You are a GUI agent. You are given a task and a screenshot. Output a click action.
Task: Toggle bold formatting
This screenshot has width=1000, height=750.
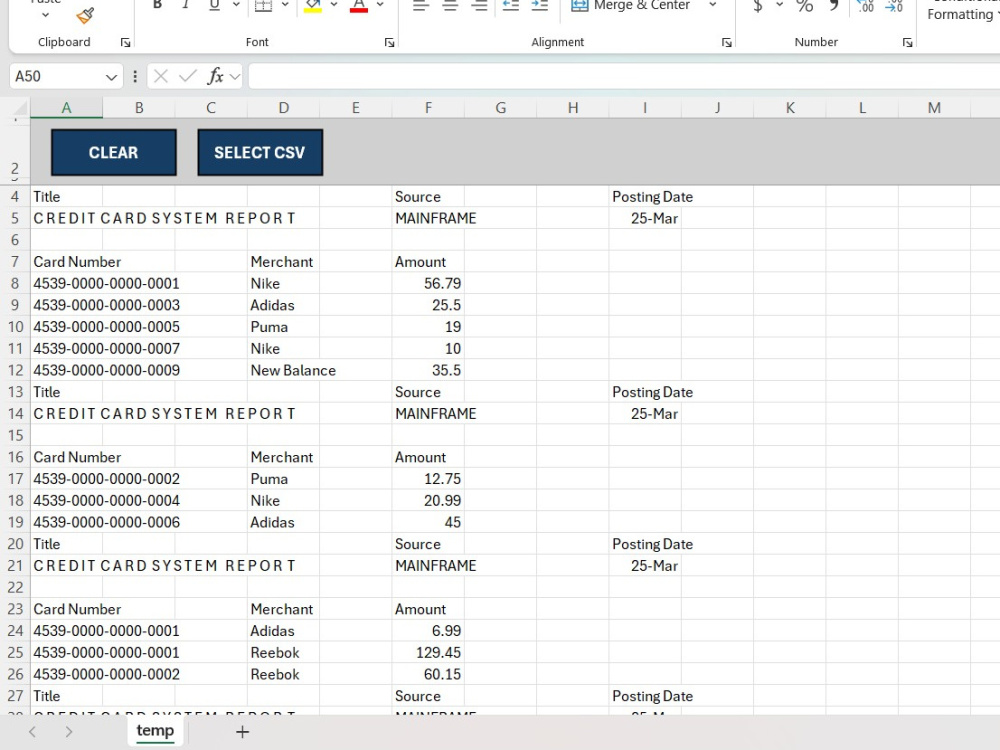(x=158, y=5)
